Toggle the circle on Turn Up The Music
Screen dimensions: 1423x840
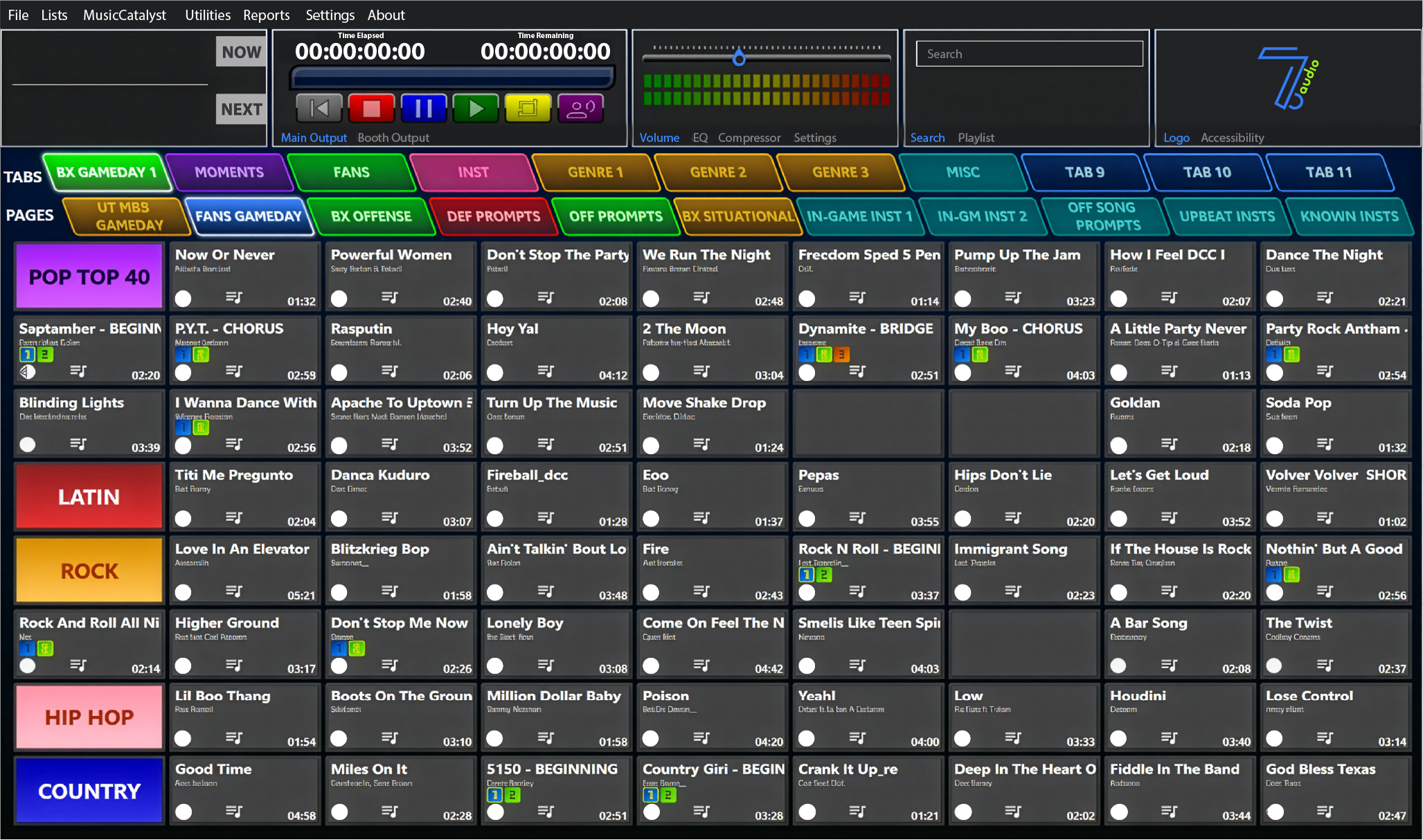[x=495, y=445]
